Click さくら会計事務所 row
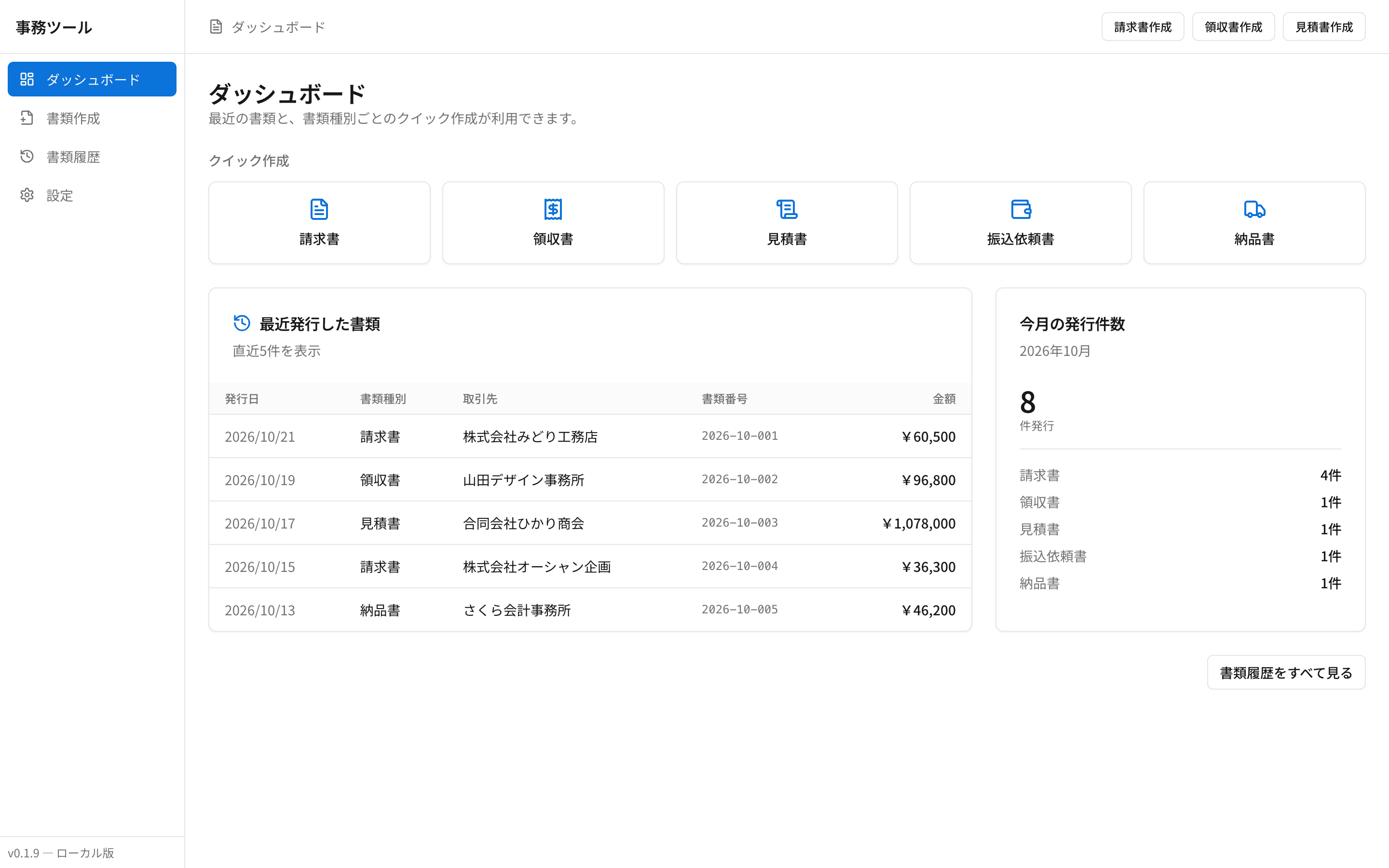 coord(590,610)
